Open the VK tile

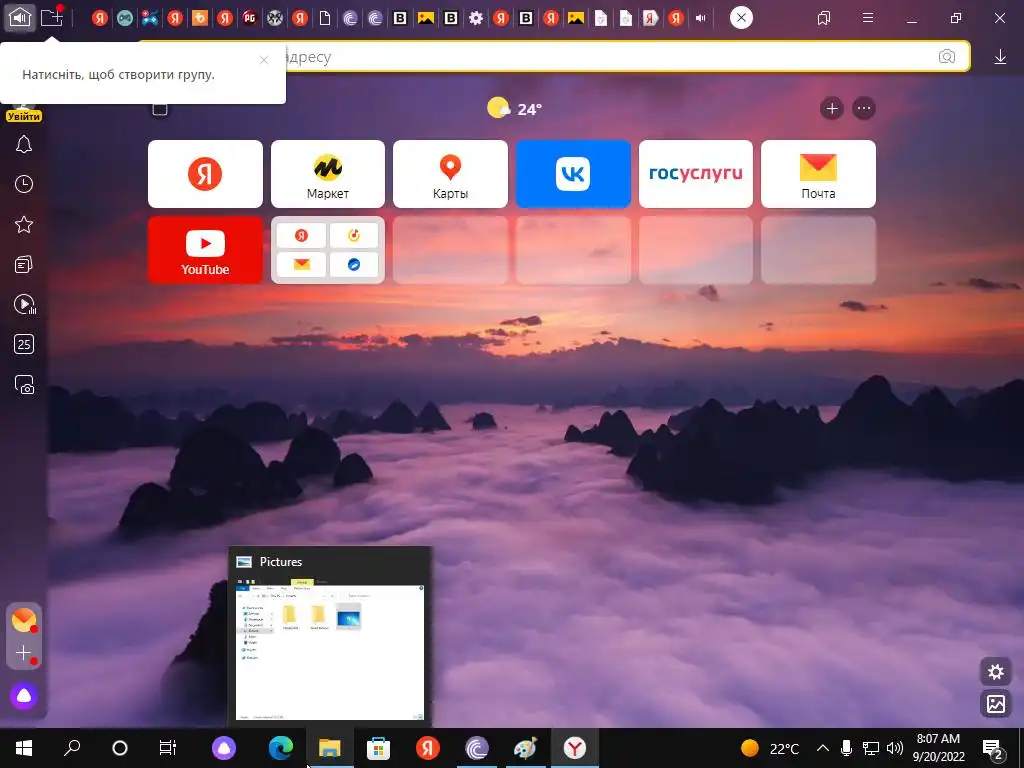pyautogui.click(x=573, y=174)
